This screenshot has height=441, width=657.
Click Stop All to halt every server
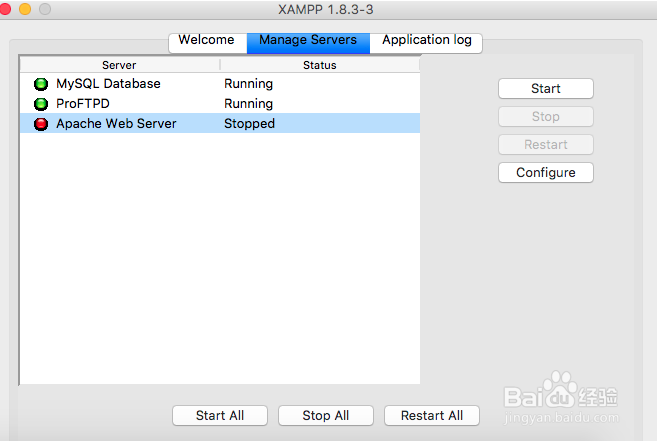point(326,415)
